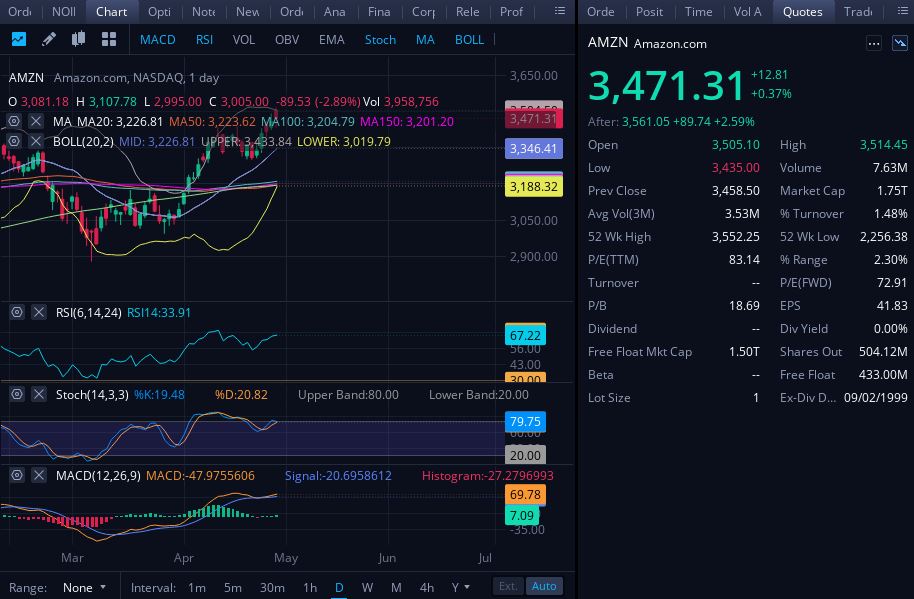Toggle Auto scaling button

544,586
